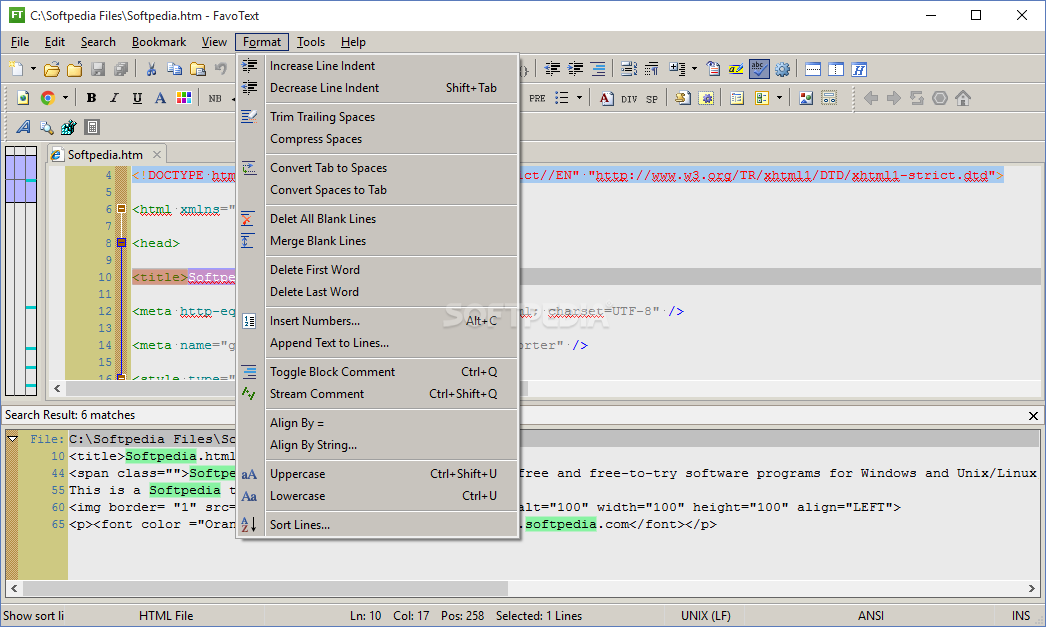The width and height of the screenshot is (1046, 627).
Task: Collapse the html tag fold marker
Action: pyautogui.click(x=121, y=209)
